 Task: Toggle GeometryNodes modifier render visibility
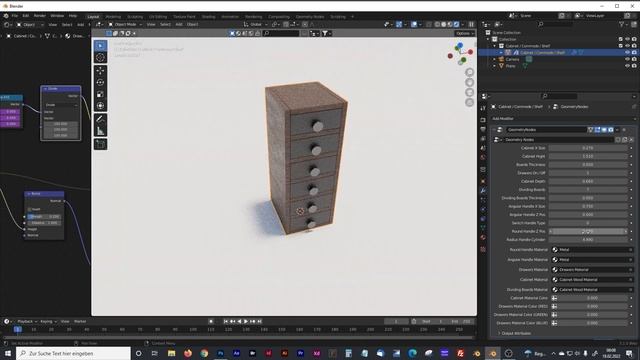[x=611, y=130]
